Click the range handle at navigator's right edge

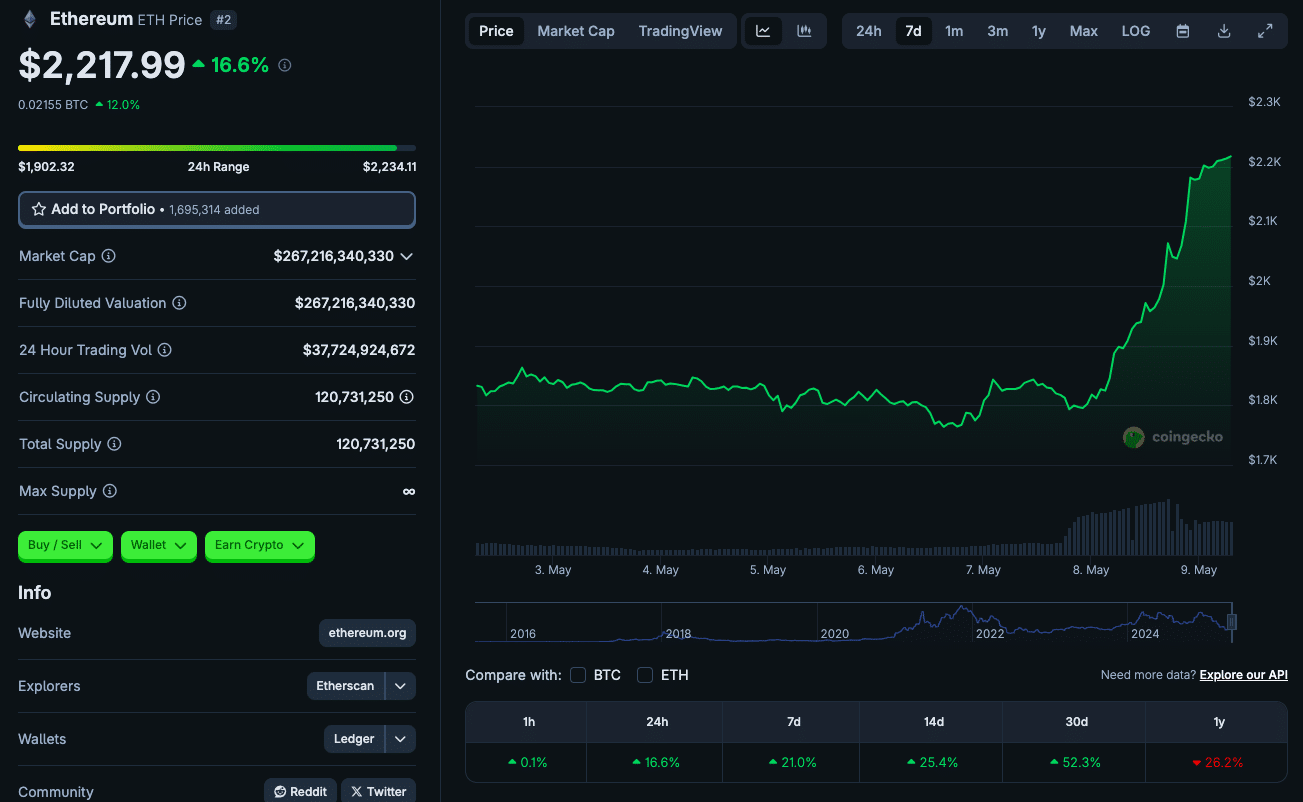click(x=1232, y=621)
